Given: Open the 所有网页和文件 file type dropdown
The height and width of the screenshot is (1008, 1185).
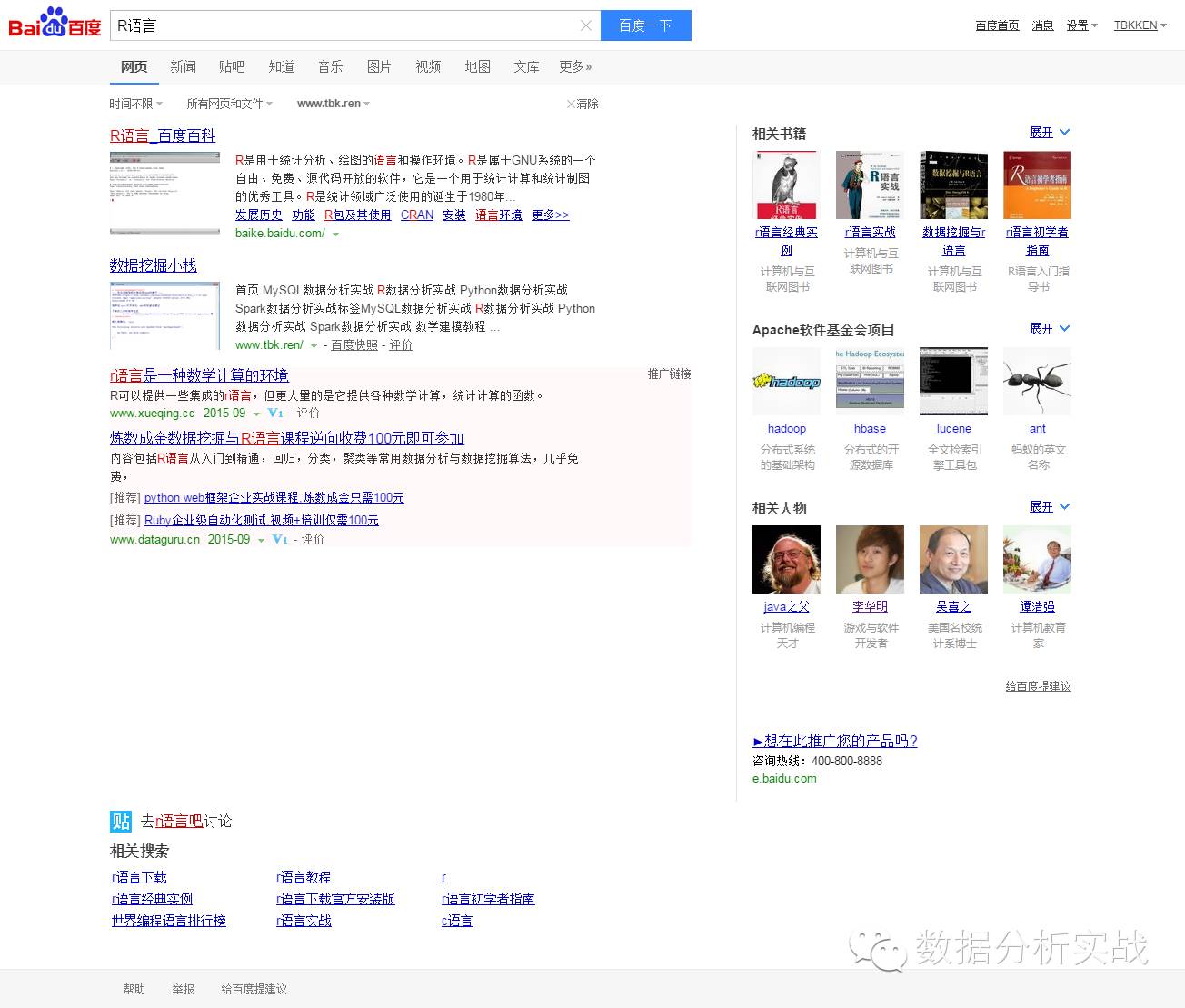Looking at the screenshot, I should click(x=229, y=104).
